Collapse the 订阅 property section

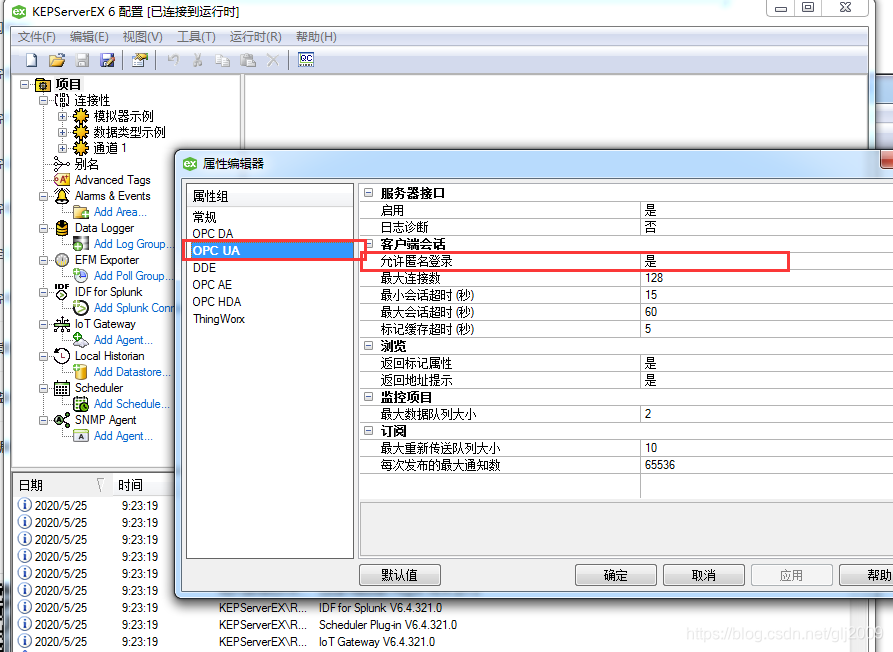click(x=368, y=430)
